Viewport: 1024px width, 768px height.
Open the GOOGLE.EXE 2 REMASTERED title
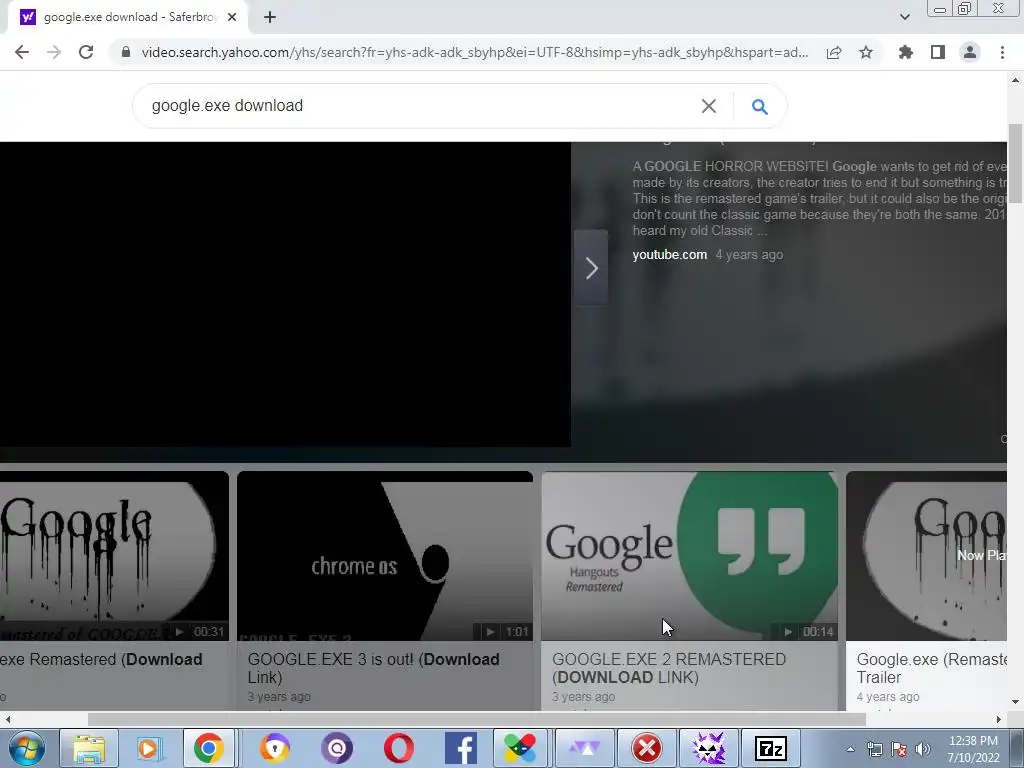[x=669, y=668]
